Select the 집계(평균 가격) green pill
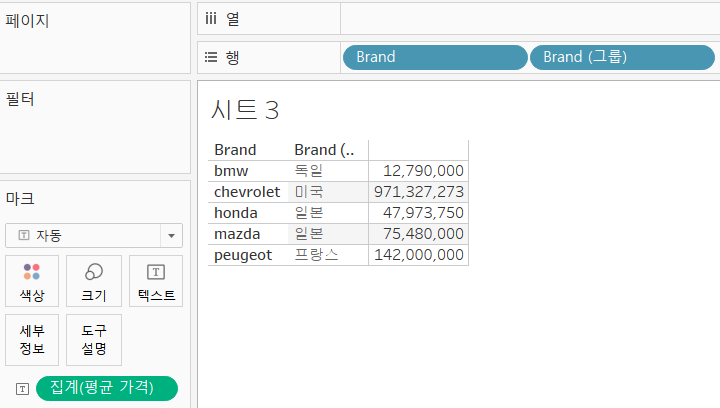Screen dimensions: 720x408 107,388
